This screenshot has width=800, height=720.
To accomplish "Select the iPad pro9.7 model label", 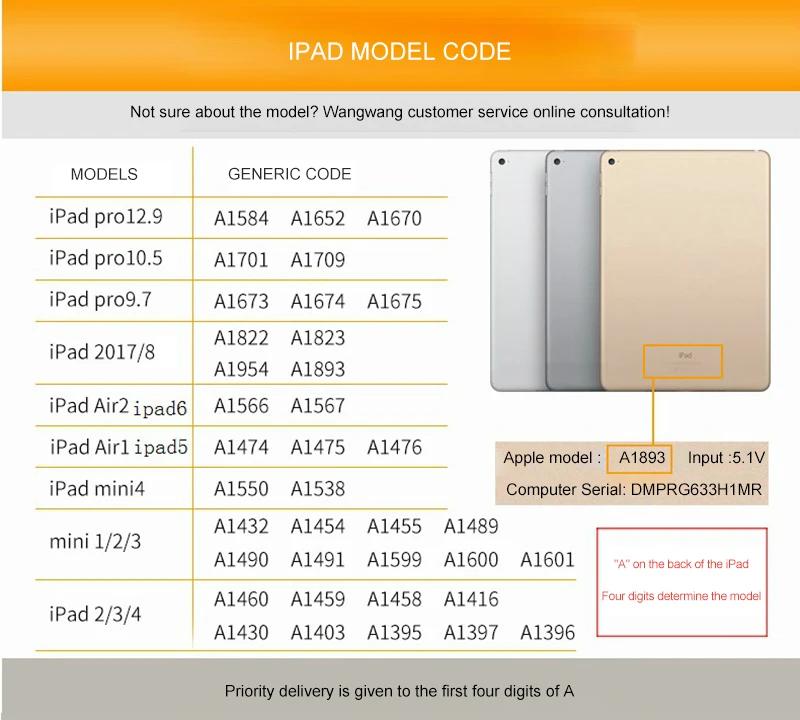I will pos(100,300).
